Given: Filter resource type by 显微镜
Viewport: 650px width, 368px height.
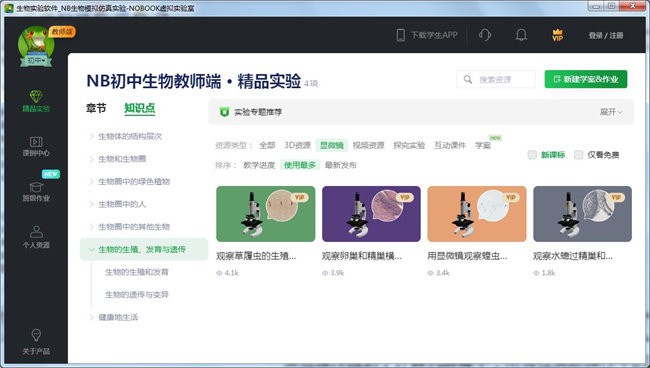Looking at the screenshot, I should tap(332, 145).
